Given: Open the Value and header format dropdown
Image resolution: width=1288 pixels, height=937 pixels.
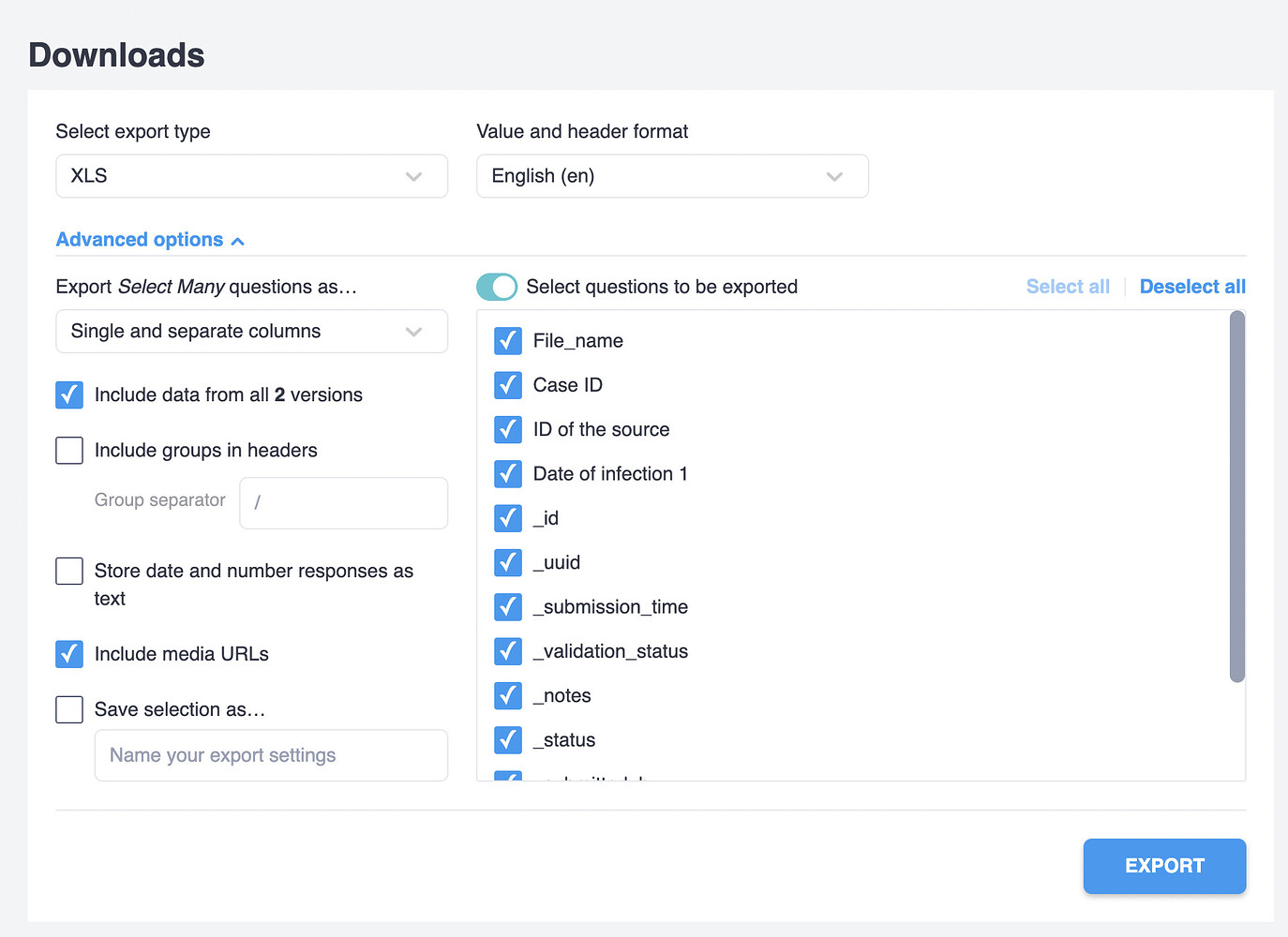Looking at the screenshot, I should (671, 176).
